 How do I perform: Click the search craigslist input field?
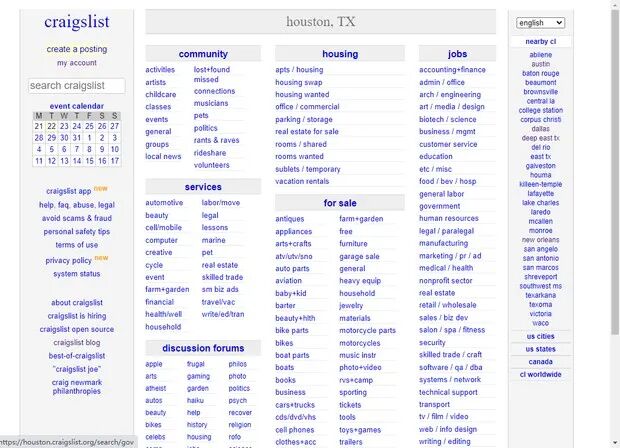77,86
